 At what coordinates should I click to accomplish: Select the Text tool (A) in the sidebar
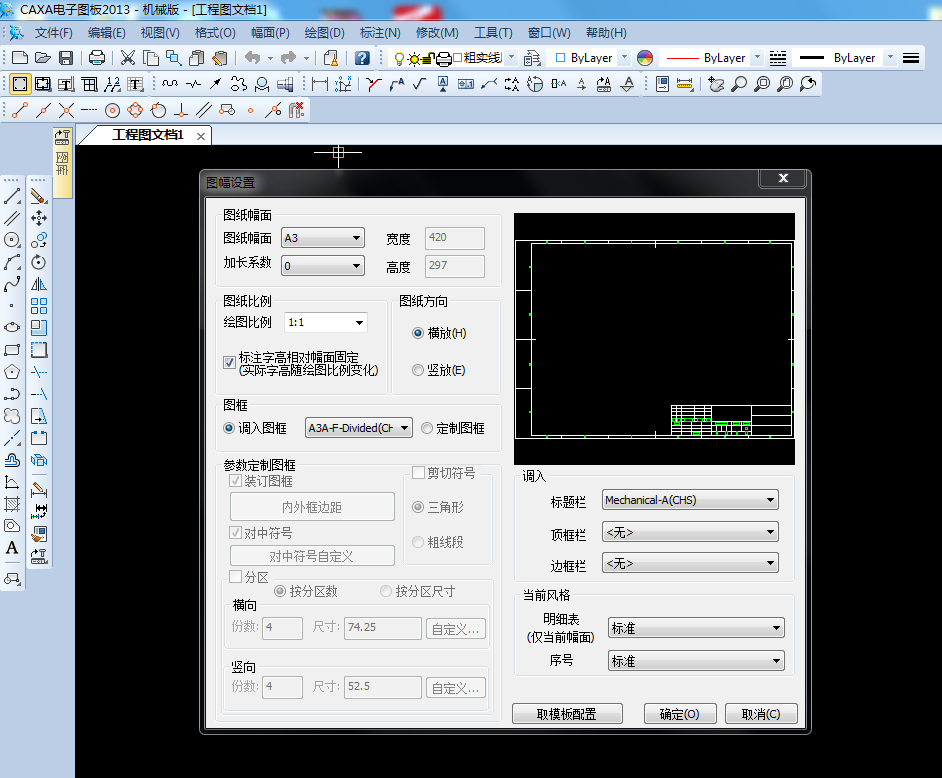click(12, 547)
